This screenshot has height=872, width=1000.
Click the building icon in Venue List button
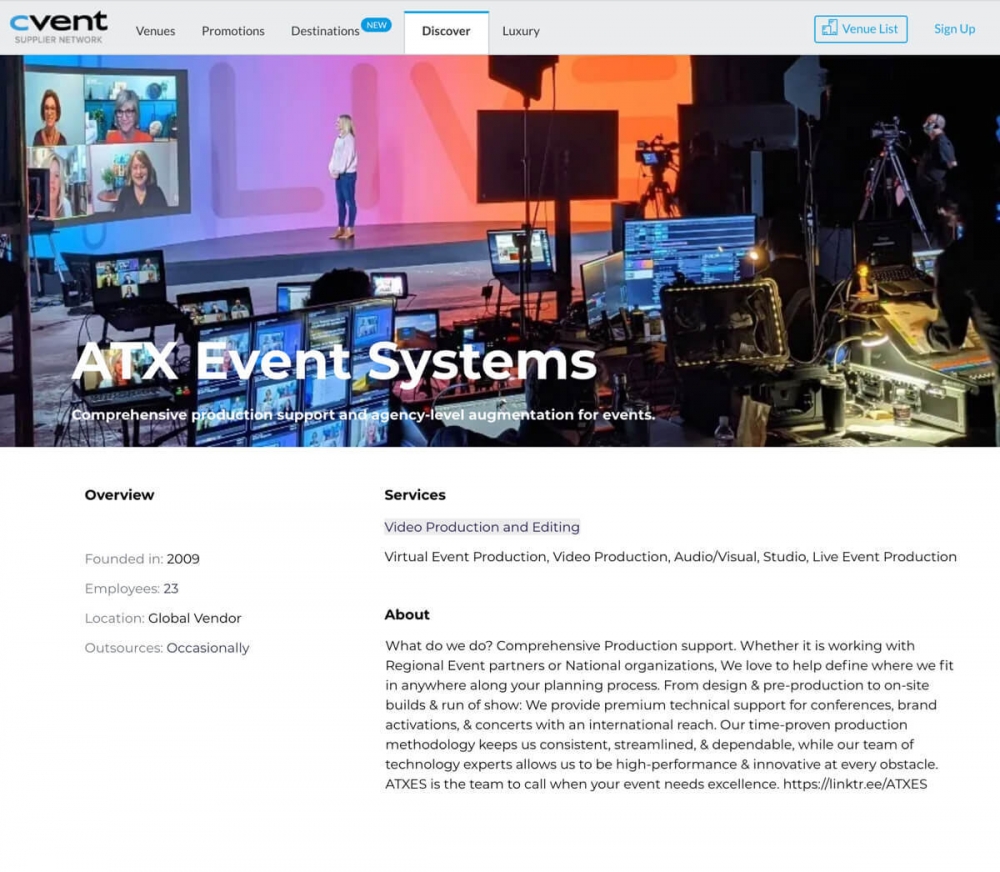(x=829, y=28)
